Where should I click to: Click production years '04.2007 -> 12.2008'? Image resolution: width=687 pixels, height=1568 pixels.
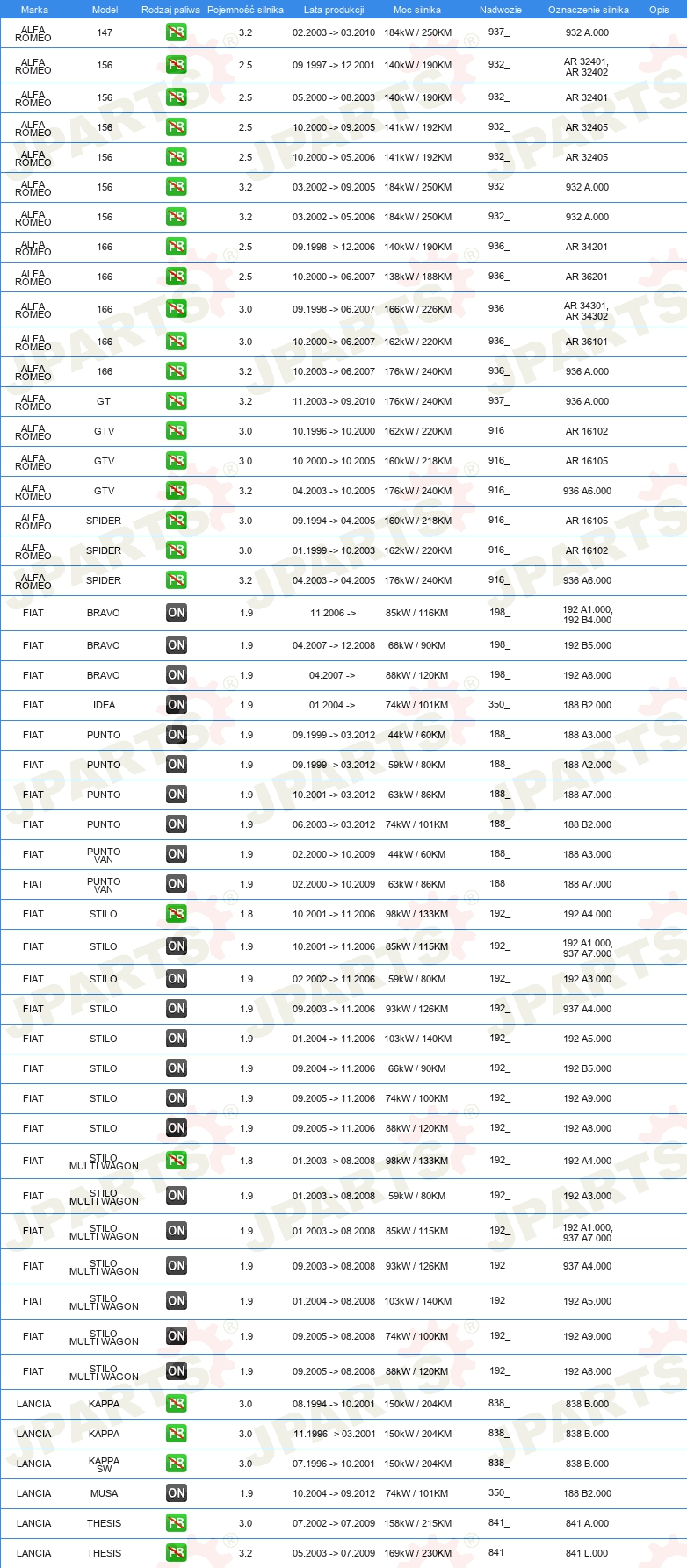[334, 645]
